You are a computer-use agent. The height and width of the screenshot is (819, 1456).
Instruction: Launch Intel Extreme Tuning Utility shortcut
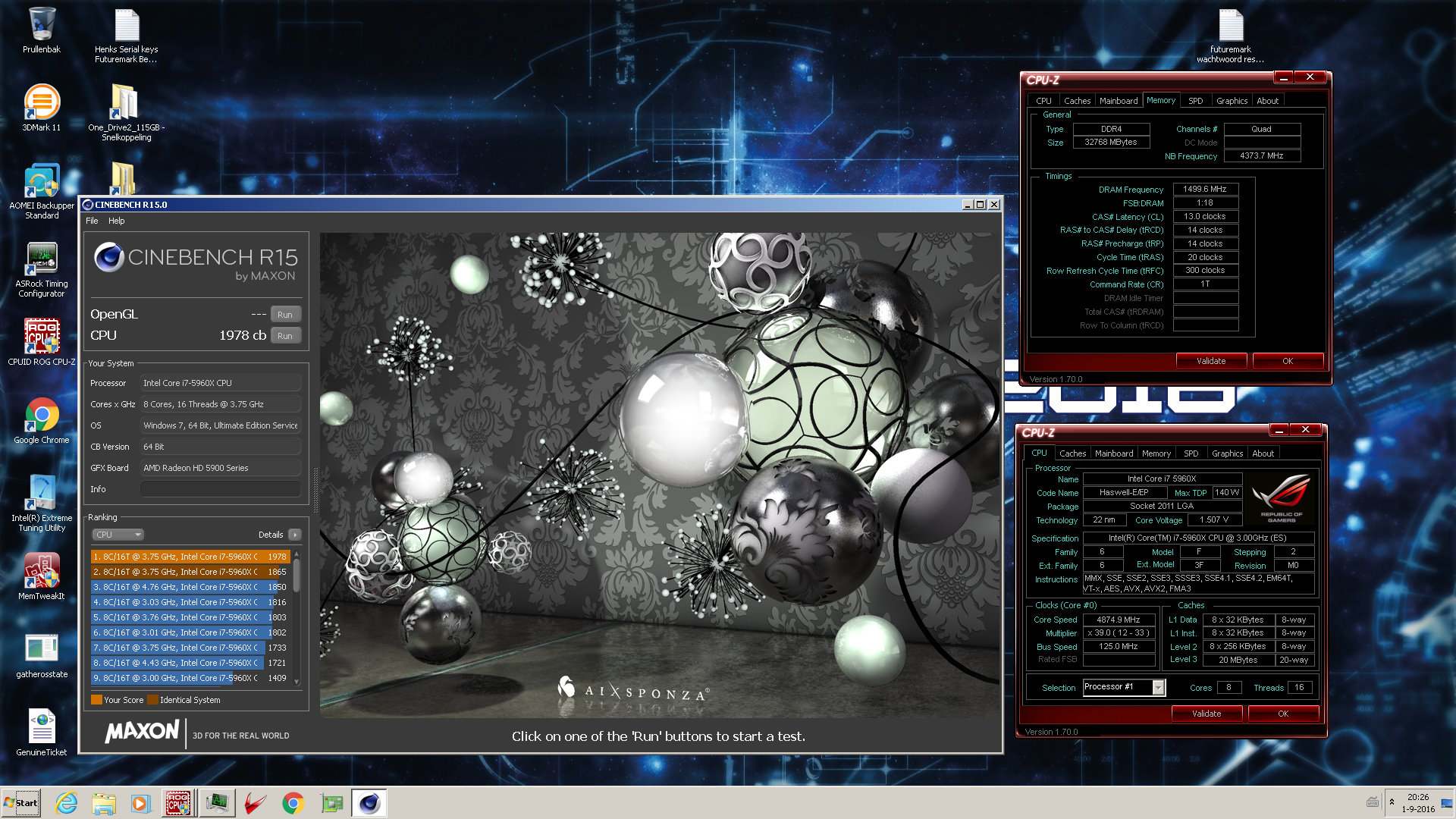[x=41, y=503]
